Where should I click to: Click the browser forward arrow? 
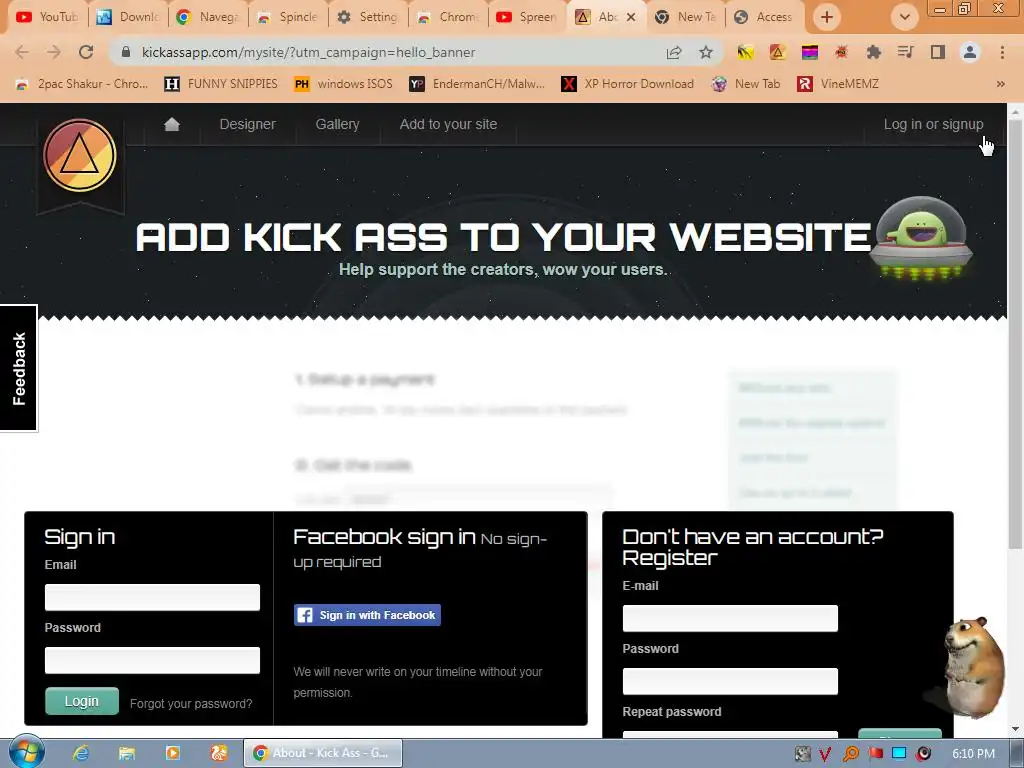pyautogui.click(x=54, y=52)
